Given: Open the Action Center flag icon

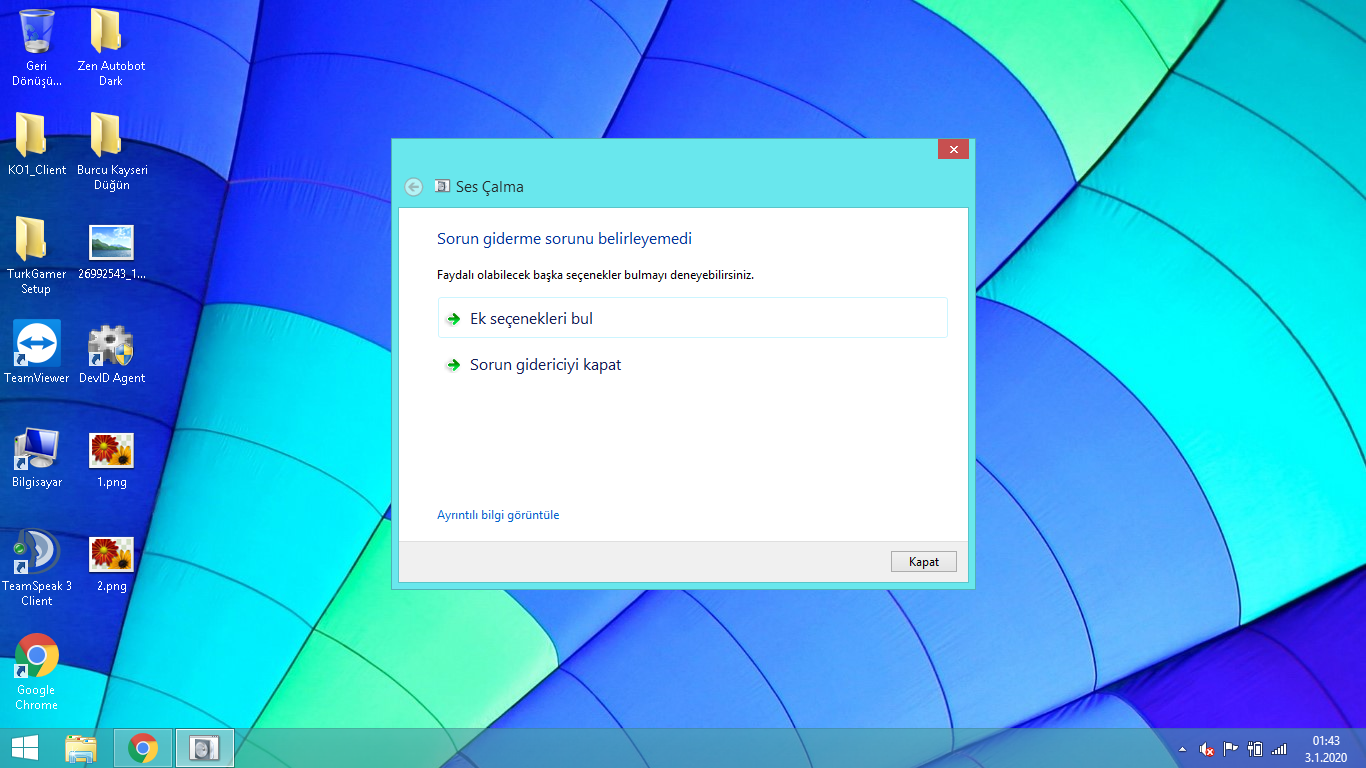Looking at the screenshot, I should coord(1231,749).
